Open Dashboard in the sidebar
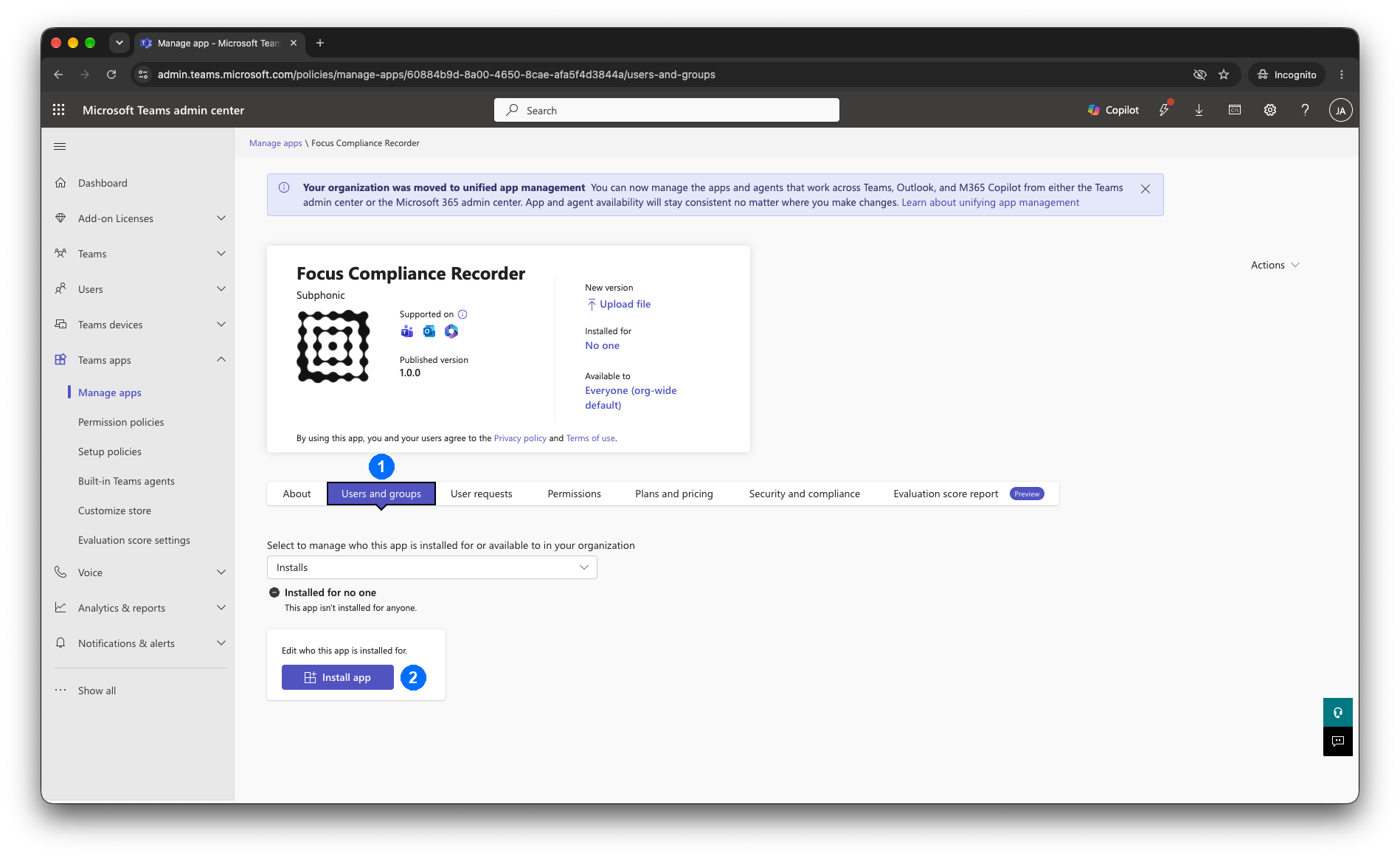The width and height of the screenshot is (1400, 858). [x=139, y=183]
